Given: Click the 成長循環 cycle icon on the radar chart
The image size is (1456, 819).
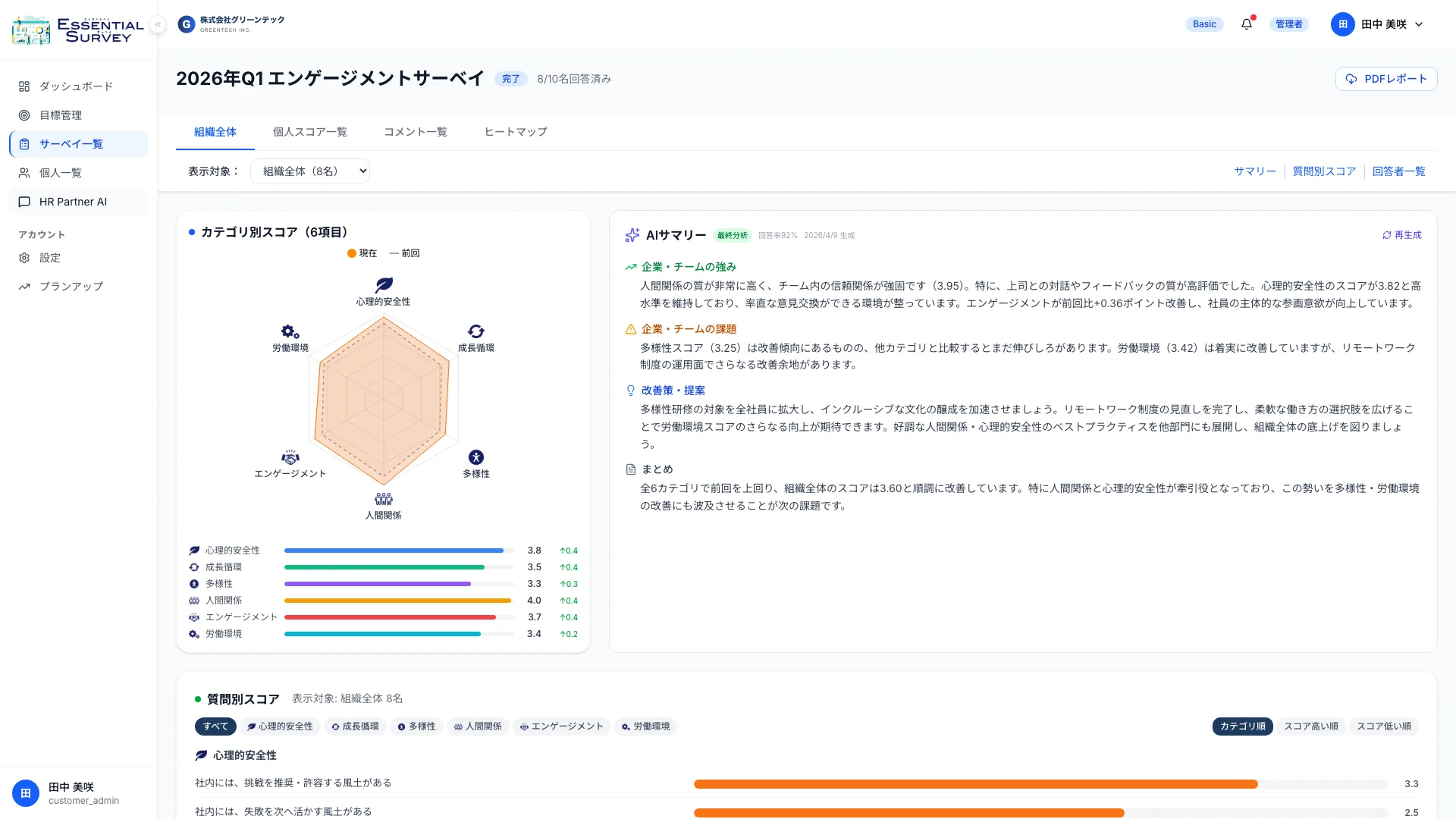Looking at the screenshot, I should coord(476,331).
